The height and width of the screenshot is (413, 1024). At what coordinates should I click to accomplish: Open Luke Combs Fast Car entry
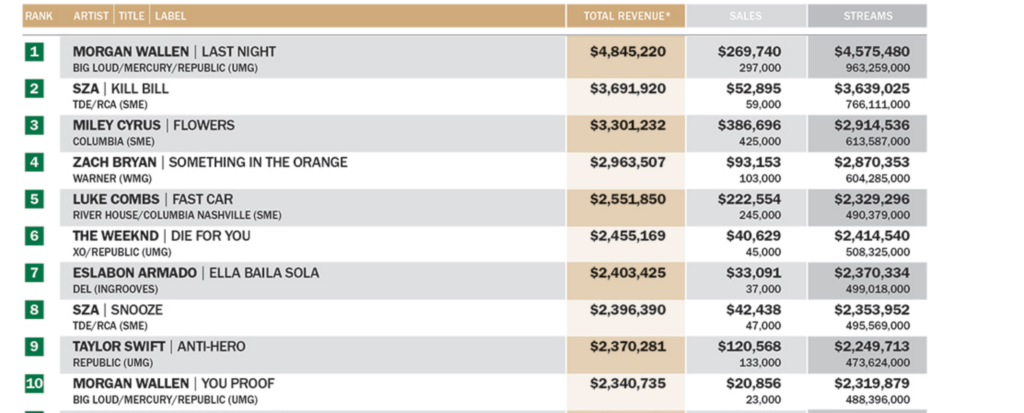click(152, 199)
